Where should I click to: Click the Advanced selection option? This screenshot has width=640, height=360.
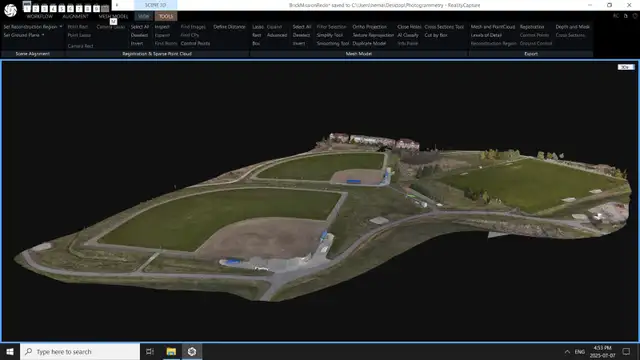click(277, 35)
